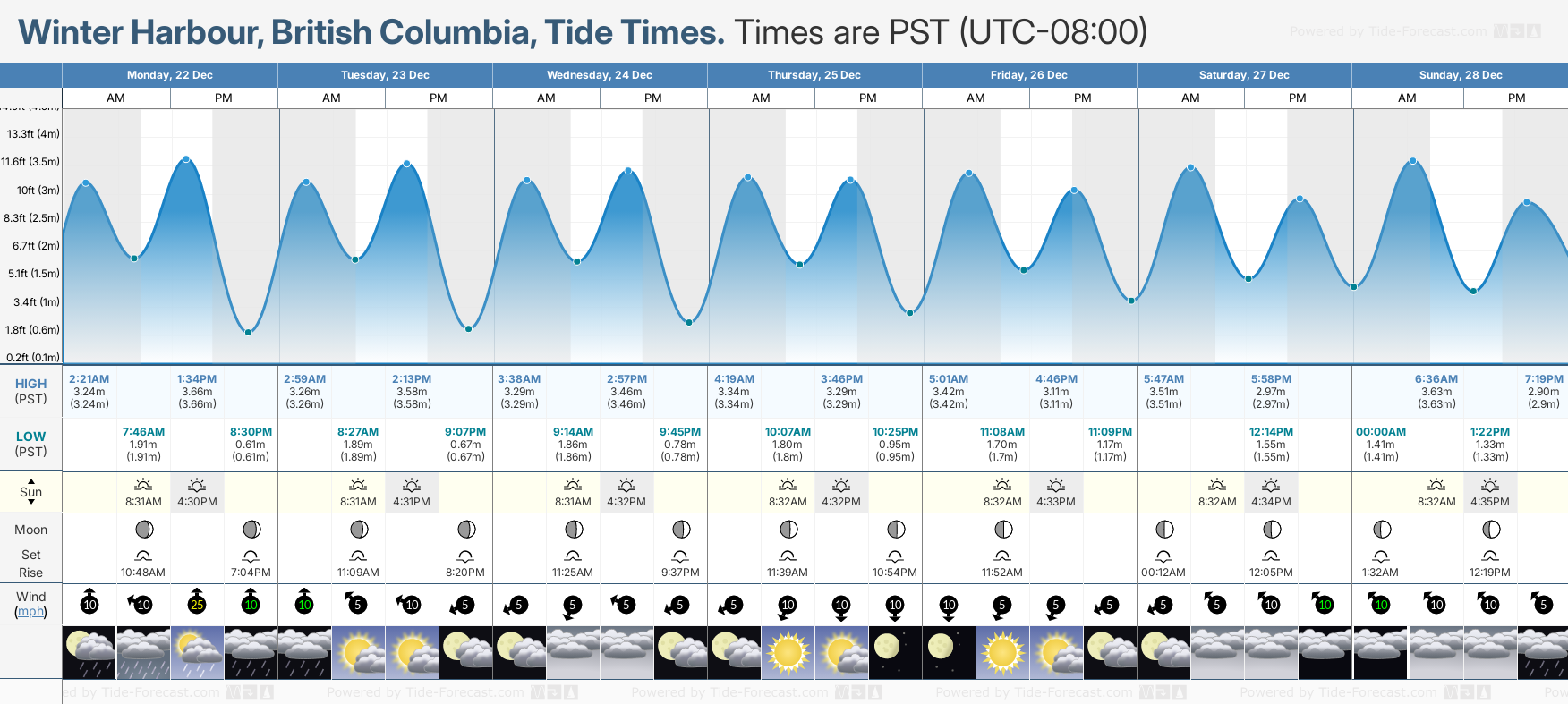Click the 8:30PM low tide time

(x=251, y=432)
